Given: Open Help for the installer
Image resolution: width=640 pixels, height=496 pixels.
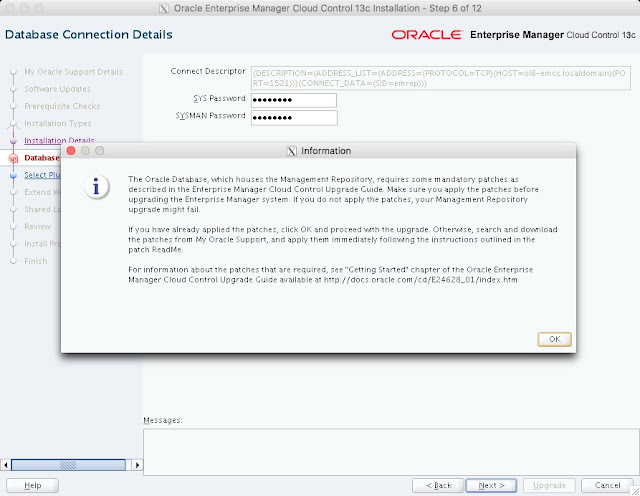Looking at the screenshot, I should coord(33,485).
